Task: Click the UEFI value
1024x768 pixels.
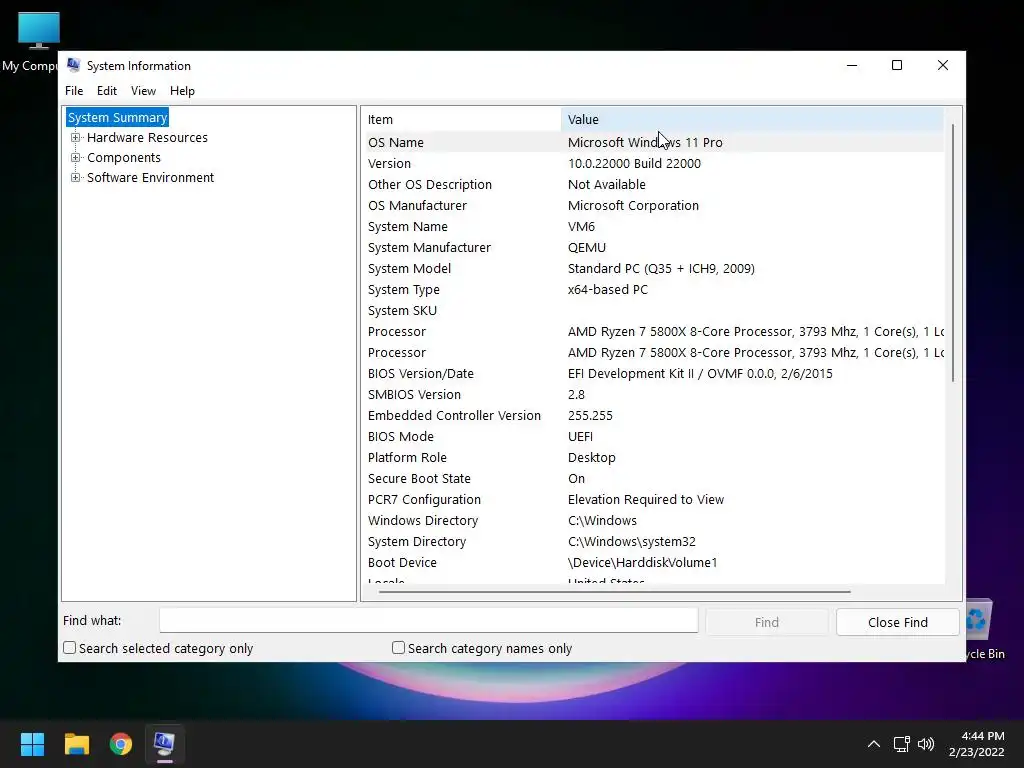Action: pyautogui.click(x=580, y=436)
